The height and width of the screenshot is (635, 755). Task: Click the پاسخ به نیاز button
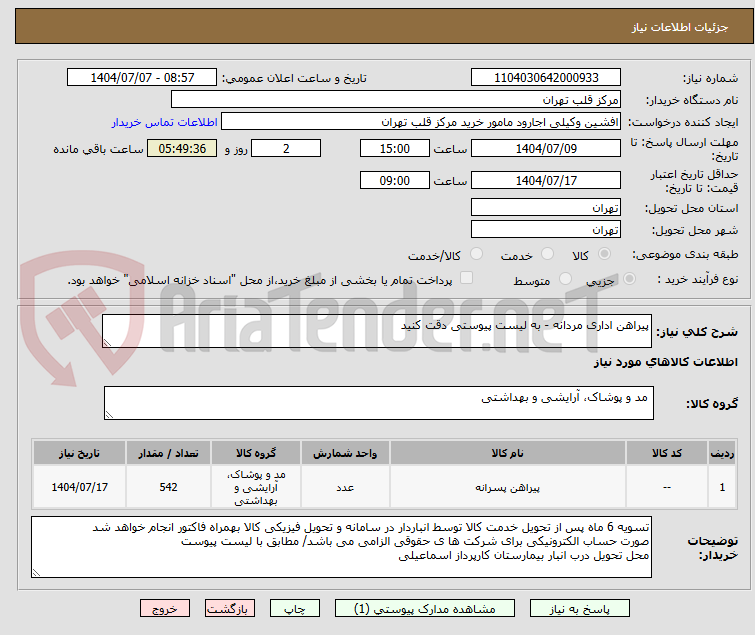580,609
